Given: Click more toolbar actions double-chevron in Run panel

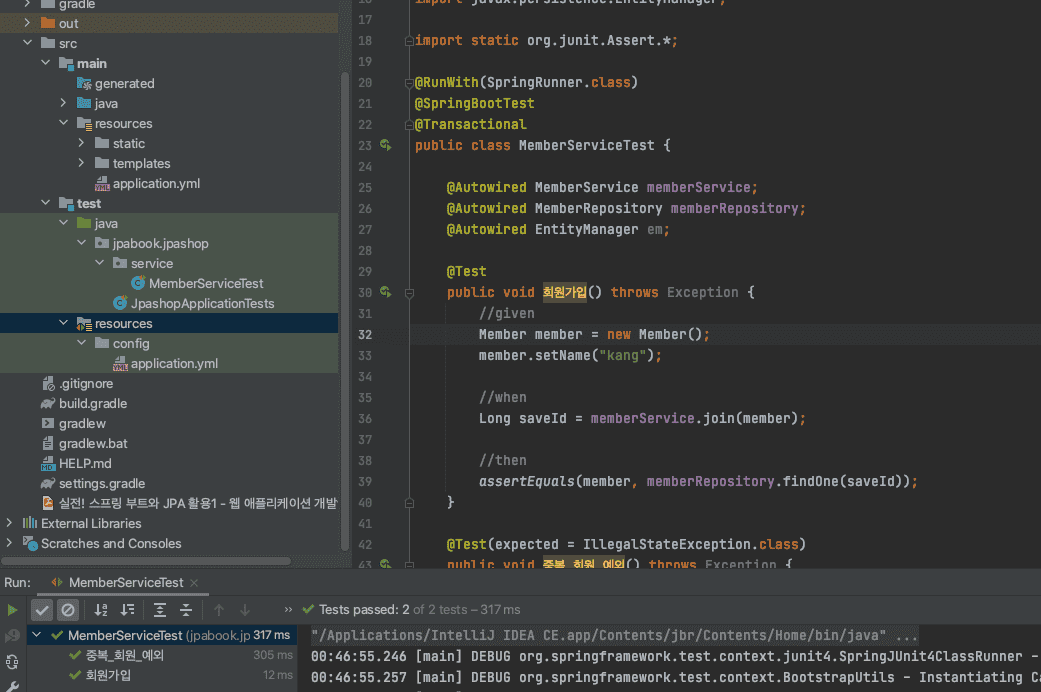Looking at the screenshot, I should click(x=289, y=609).
